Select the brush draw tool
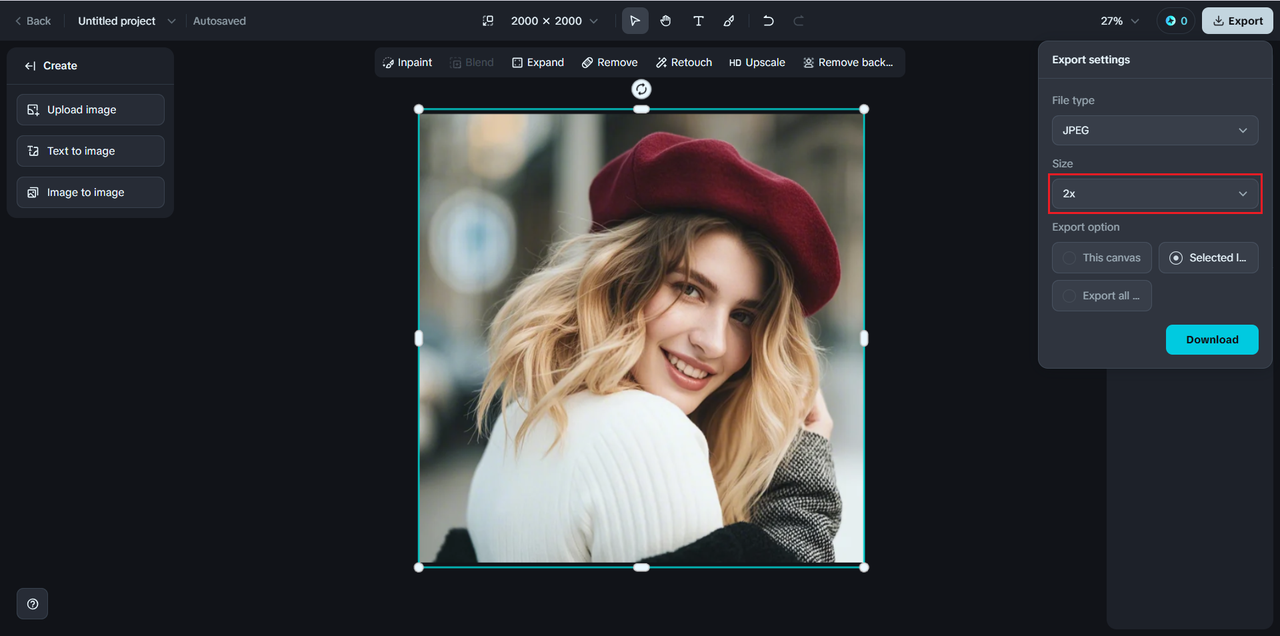This screenshot has height=636, width=1280. coord(729,21)
